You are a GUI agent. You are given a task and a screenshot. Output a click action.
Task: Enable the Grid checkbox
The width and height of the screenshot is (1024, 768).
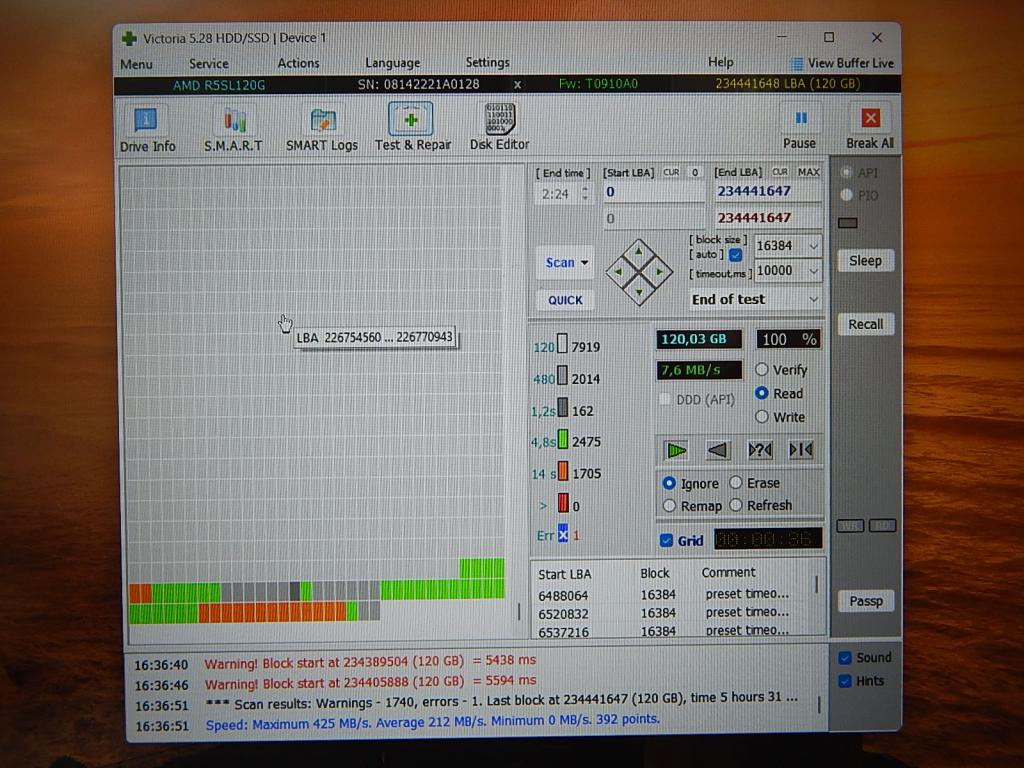pos(667,541)
